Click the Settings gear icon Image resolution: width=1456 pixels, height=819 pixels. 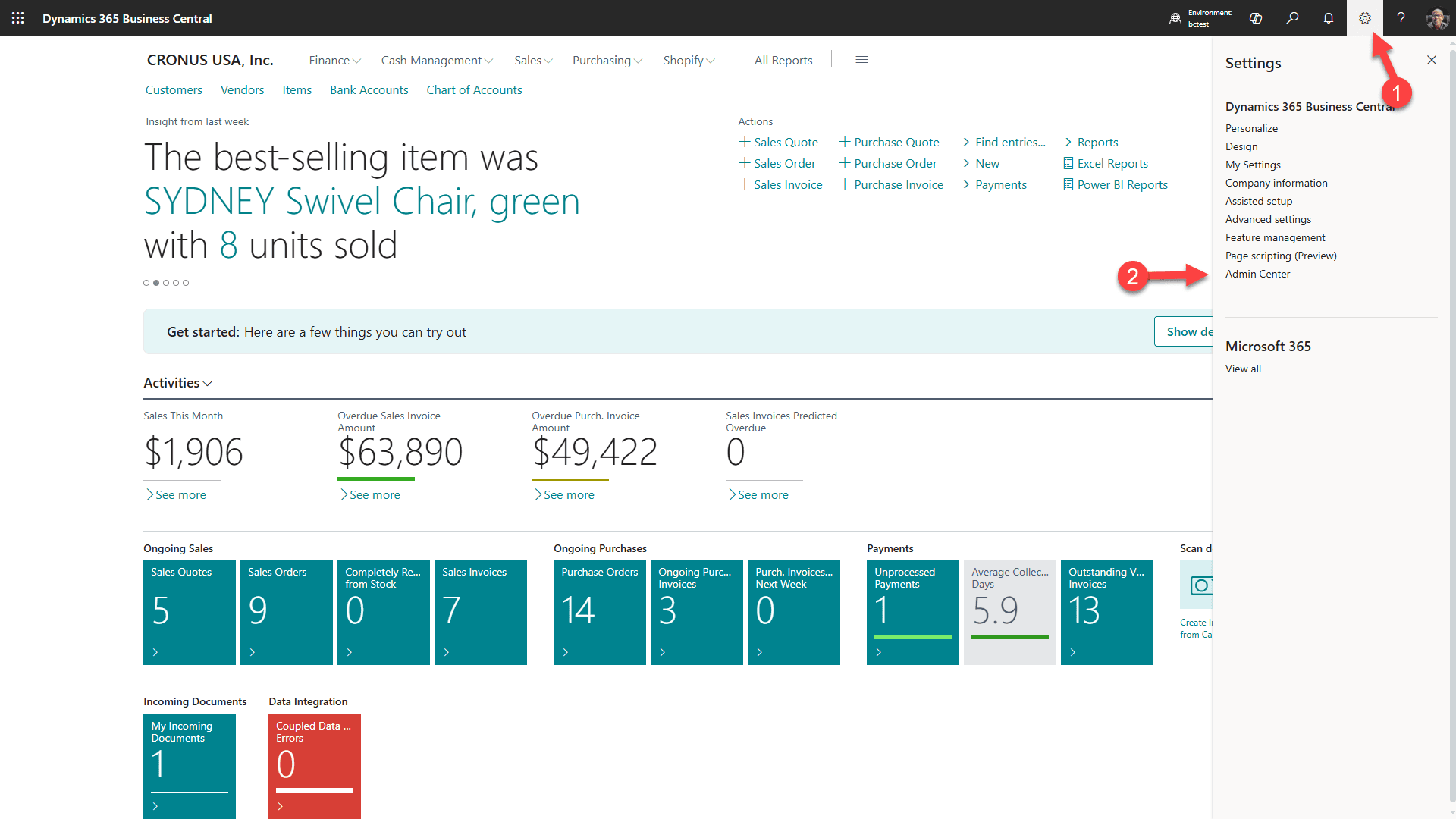coord(1365,18)
